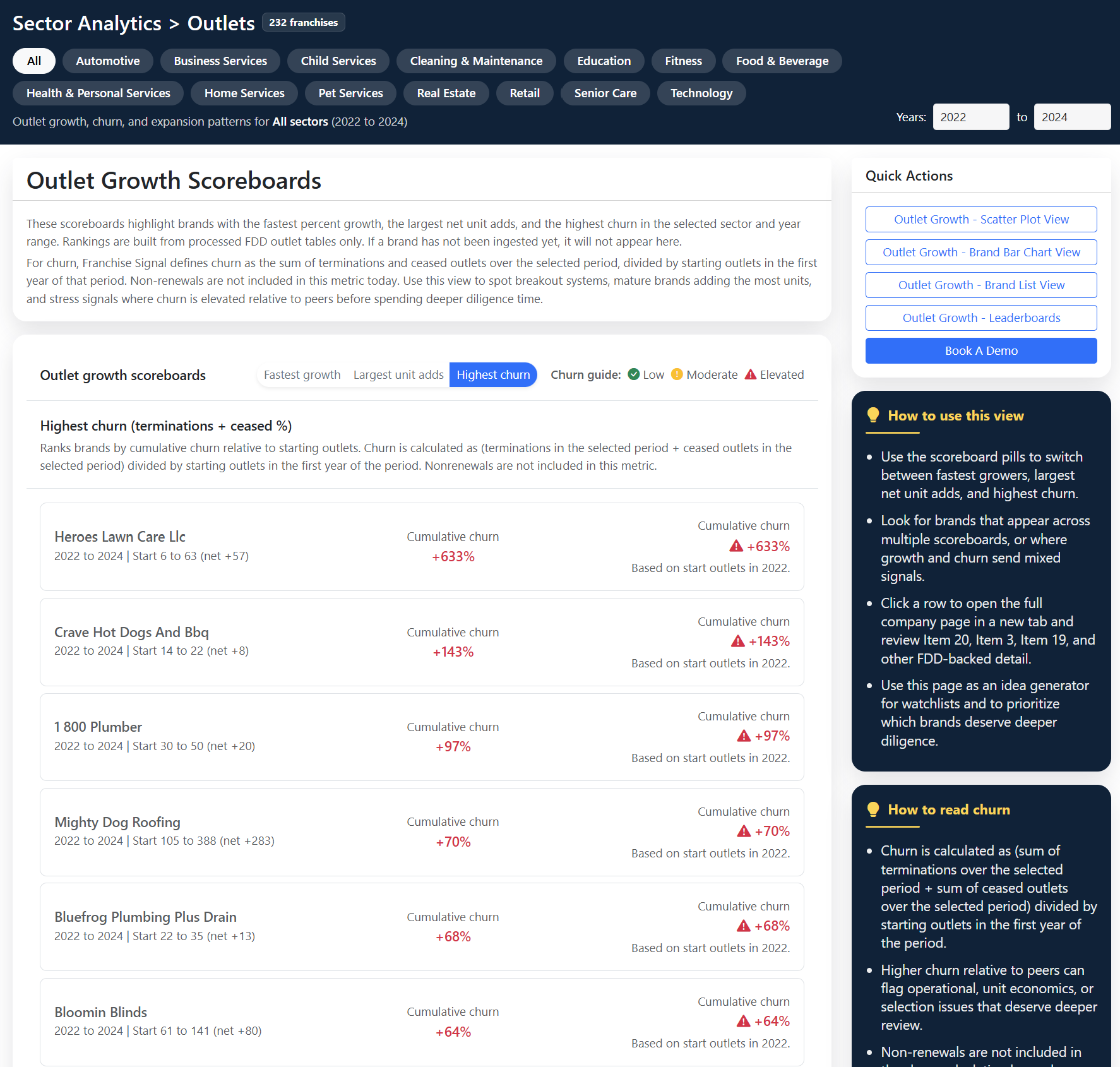1120x1067 pixels.
Task: Click the warning icon beside 1 800 Plumber +97%
Action: tap(744, 736)
